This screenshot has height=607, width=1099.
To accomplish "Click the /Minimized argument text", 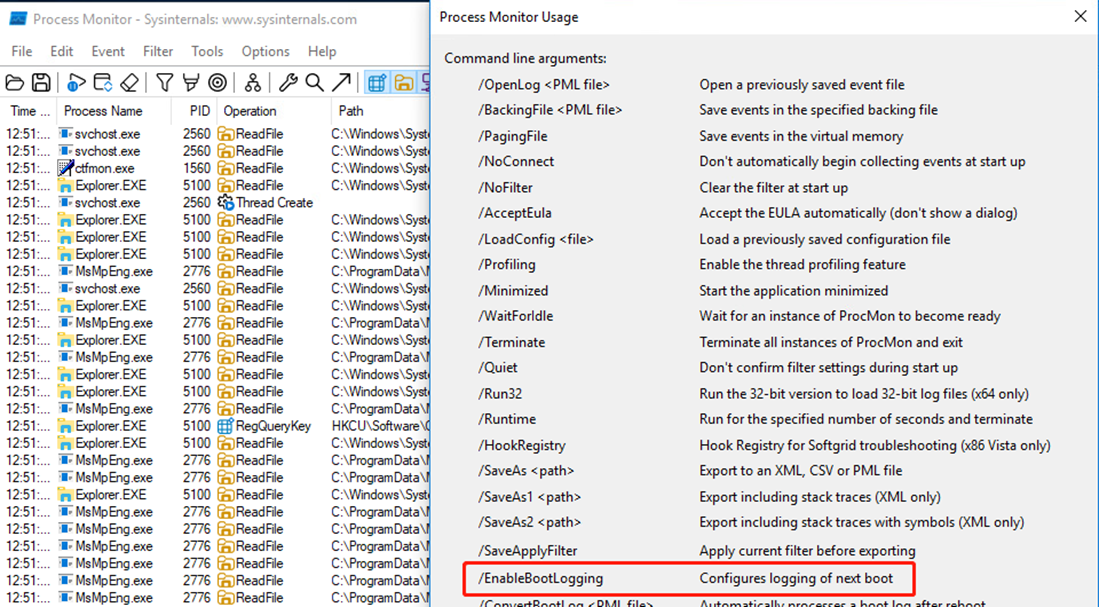I will 513,290.
